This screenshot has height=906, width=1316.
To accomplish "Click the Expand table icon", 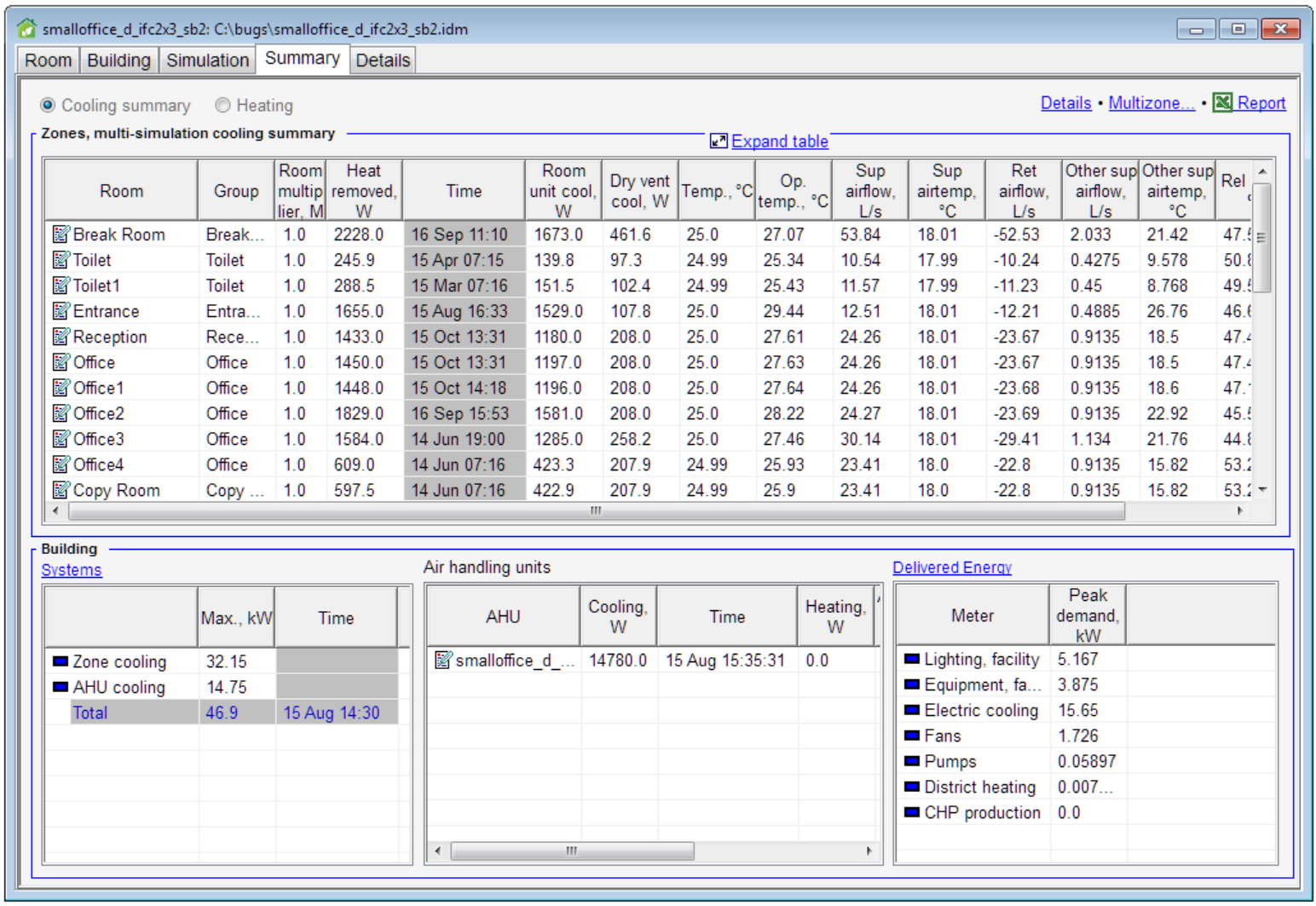I will coord(719,141).
